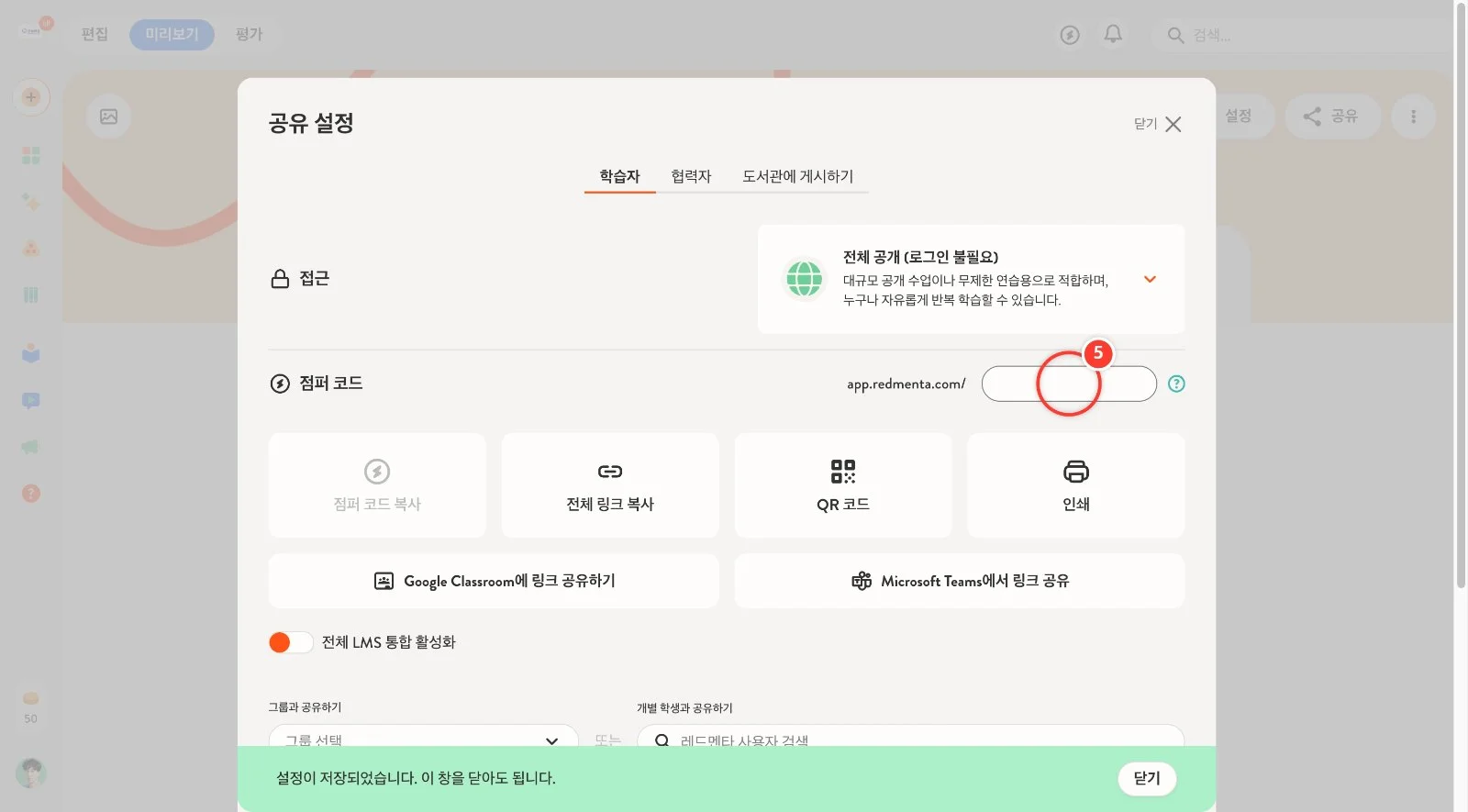
Task: Click the QR code grid icon
Action: [843, 472]
